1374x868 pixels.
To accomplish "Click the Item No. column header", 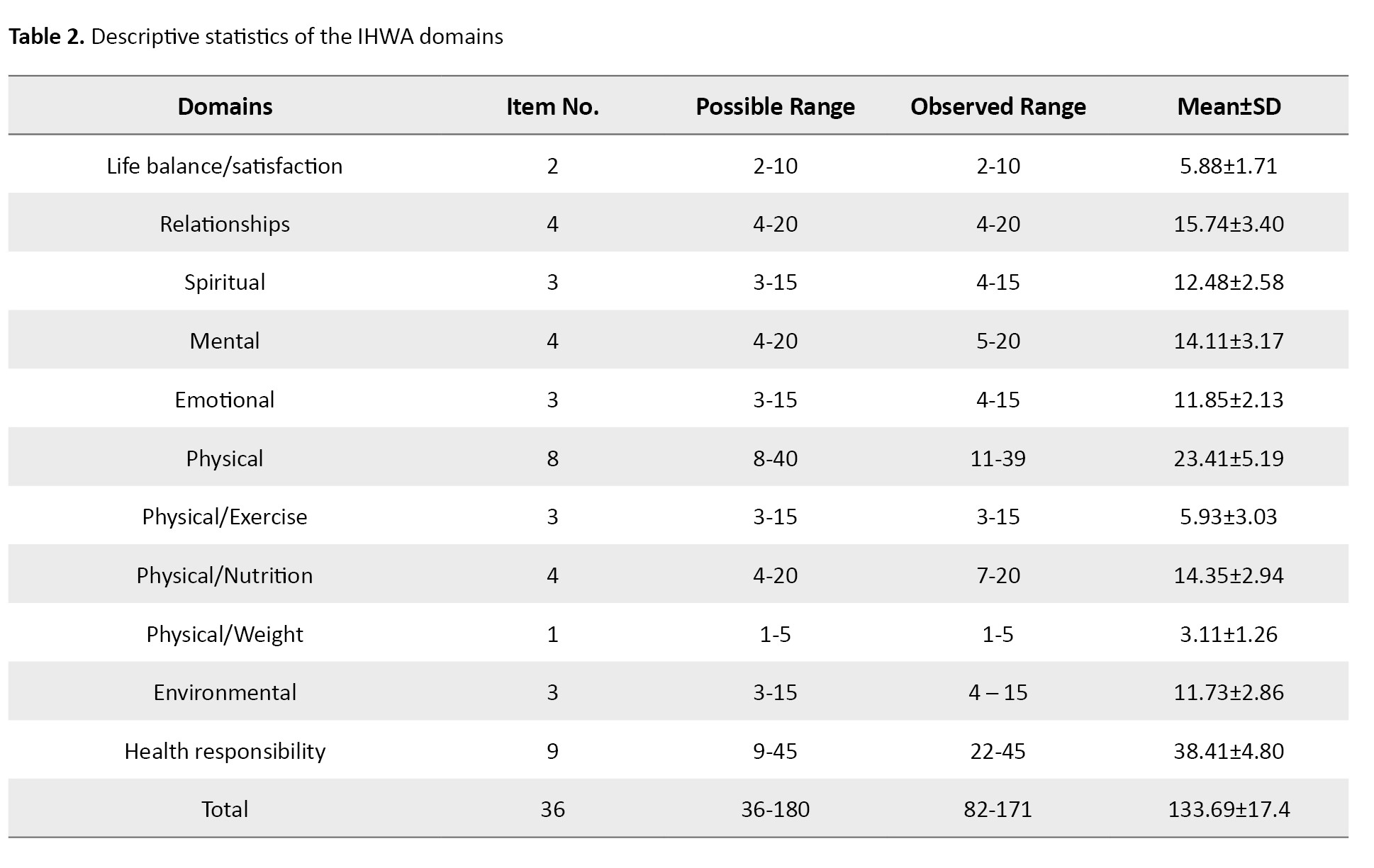I will 552,106.
